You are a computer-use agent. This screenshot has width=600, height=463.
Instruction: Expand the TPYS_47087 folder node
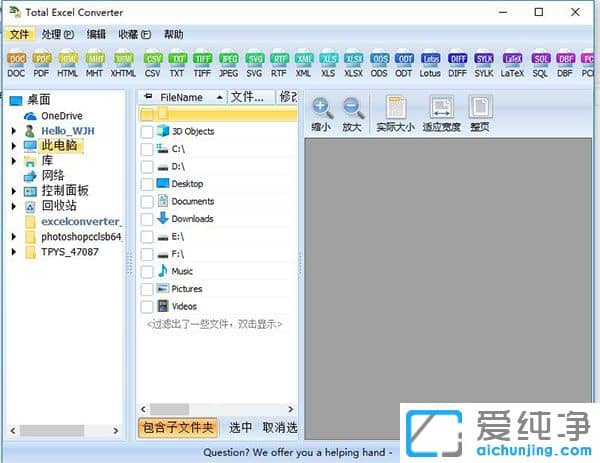[x=13, y=252]
